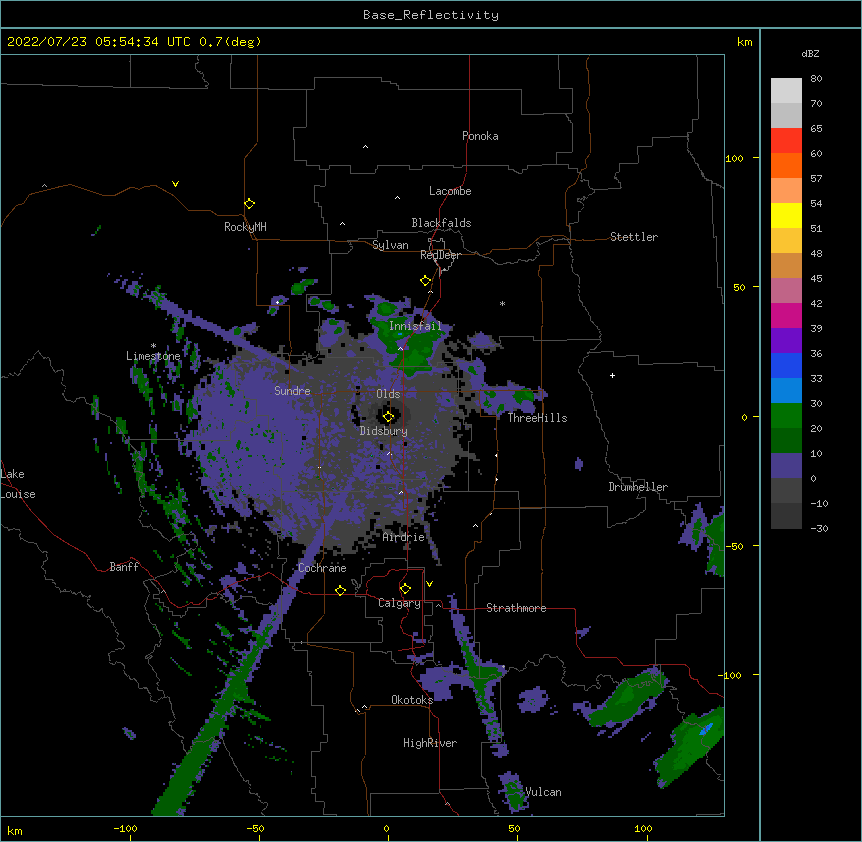Click the HighRiver label

tap(430, 743)
